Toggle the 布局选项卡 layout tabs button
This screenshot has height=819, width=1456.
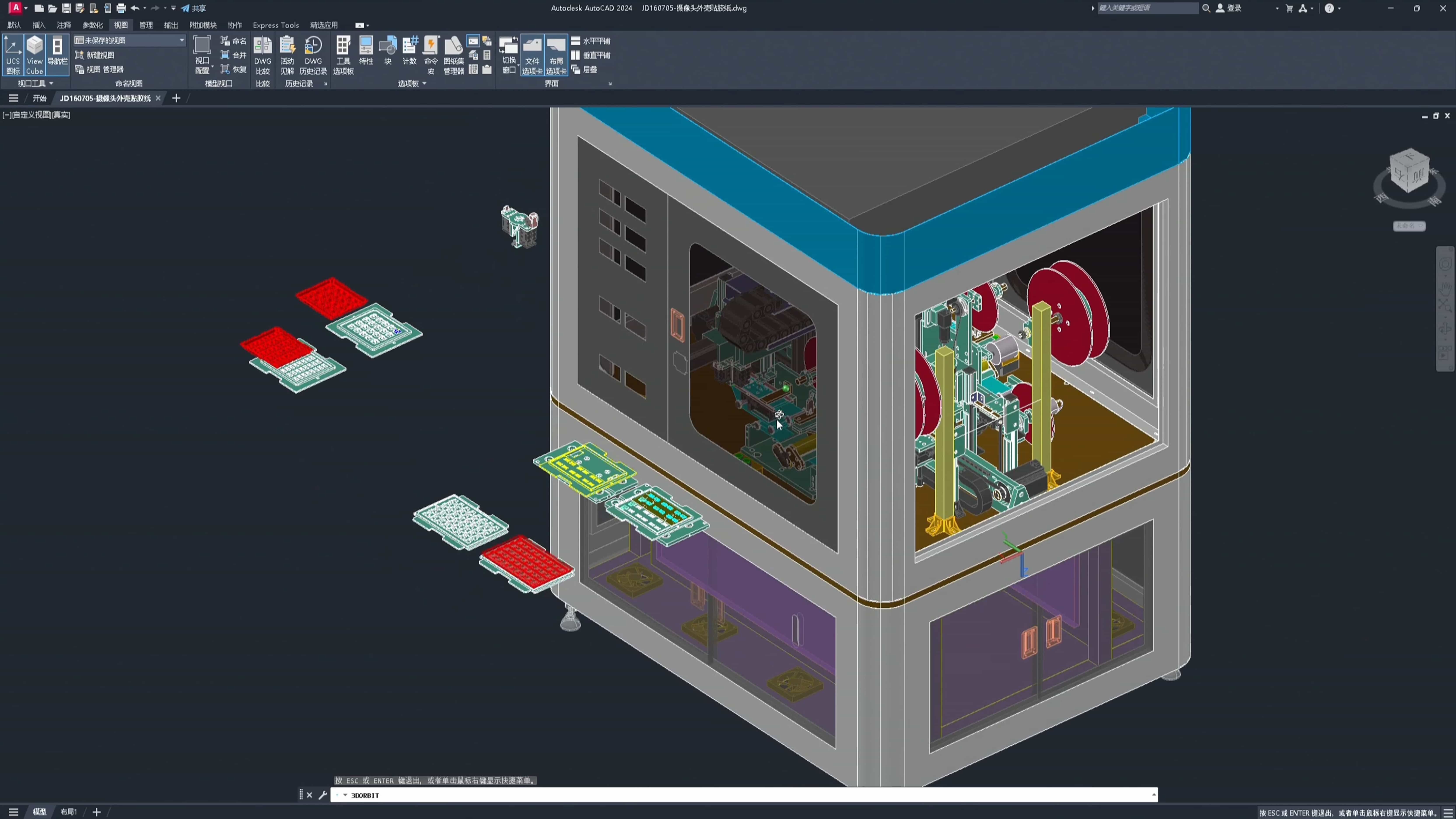(556, 55)
